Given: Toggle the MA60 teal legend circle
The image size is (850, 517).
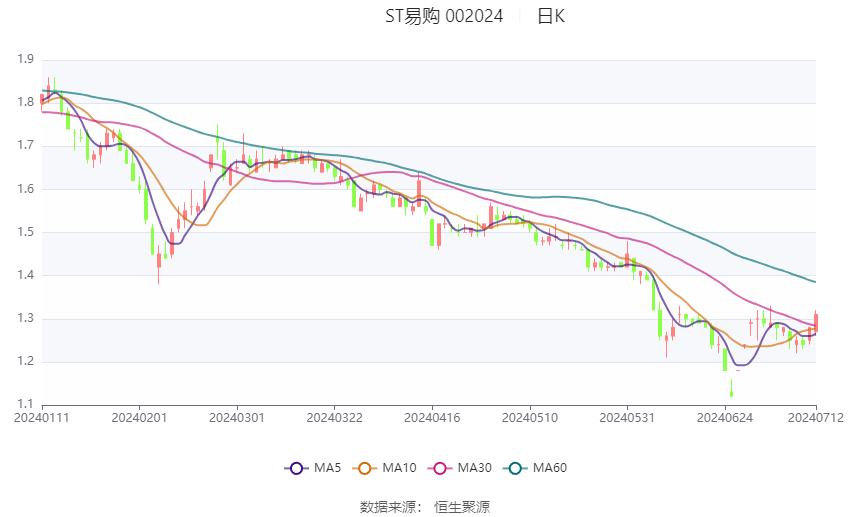Looking at the screenshot, I should click(x=515, y=468).
